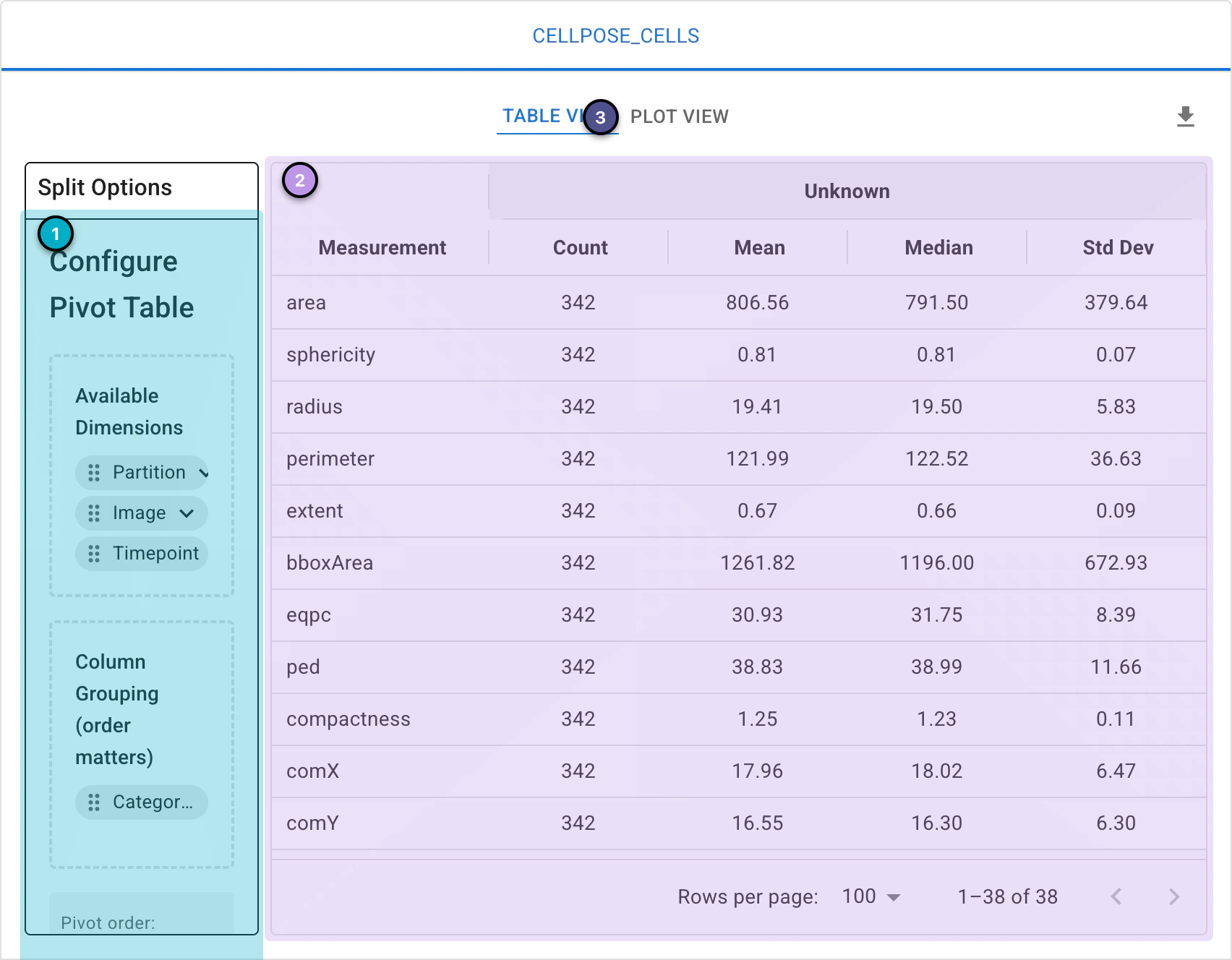1232x960 pixels.
Task: Switch to the Table View tab
Action: coord(557,116)
